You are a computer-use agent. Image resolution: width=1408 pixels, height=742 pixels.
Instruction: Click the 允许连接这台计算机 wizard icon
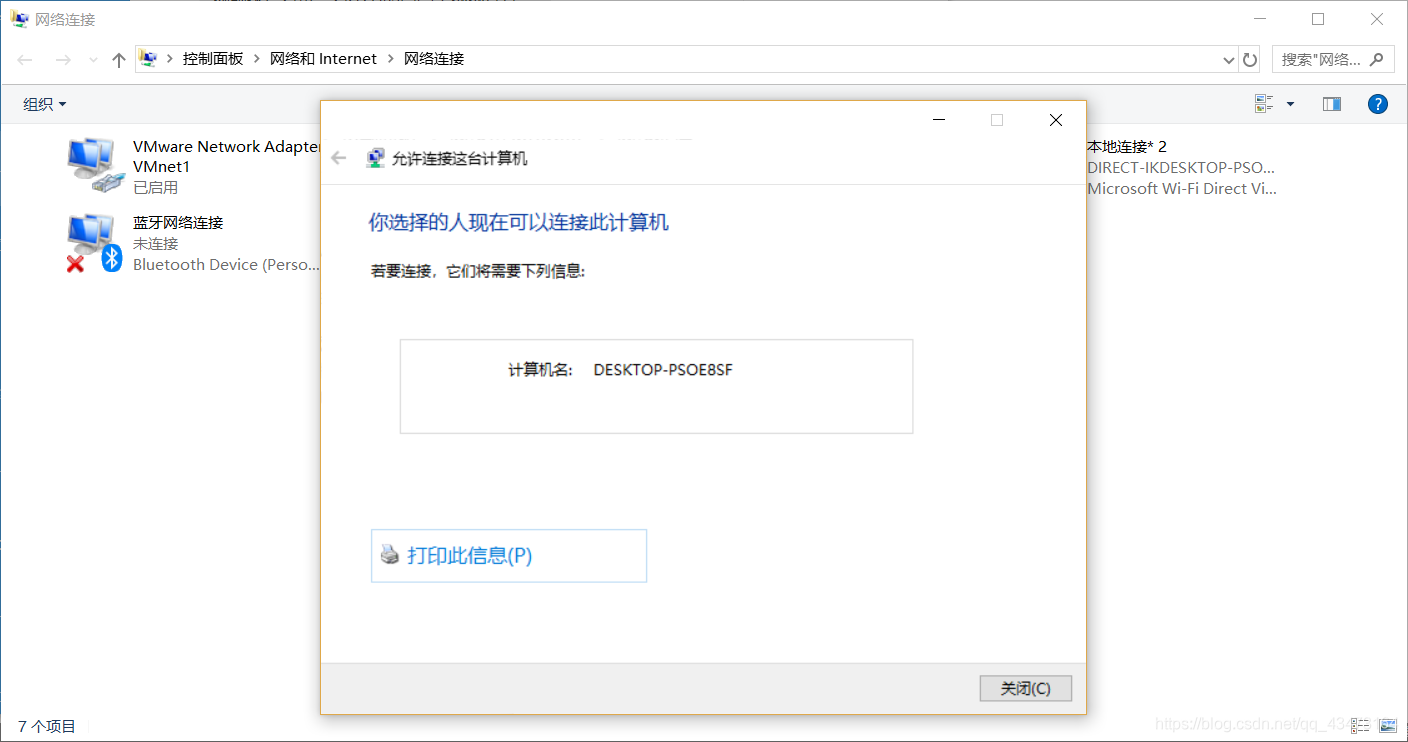375,158
